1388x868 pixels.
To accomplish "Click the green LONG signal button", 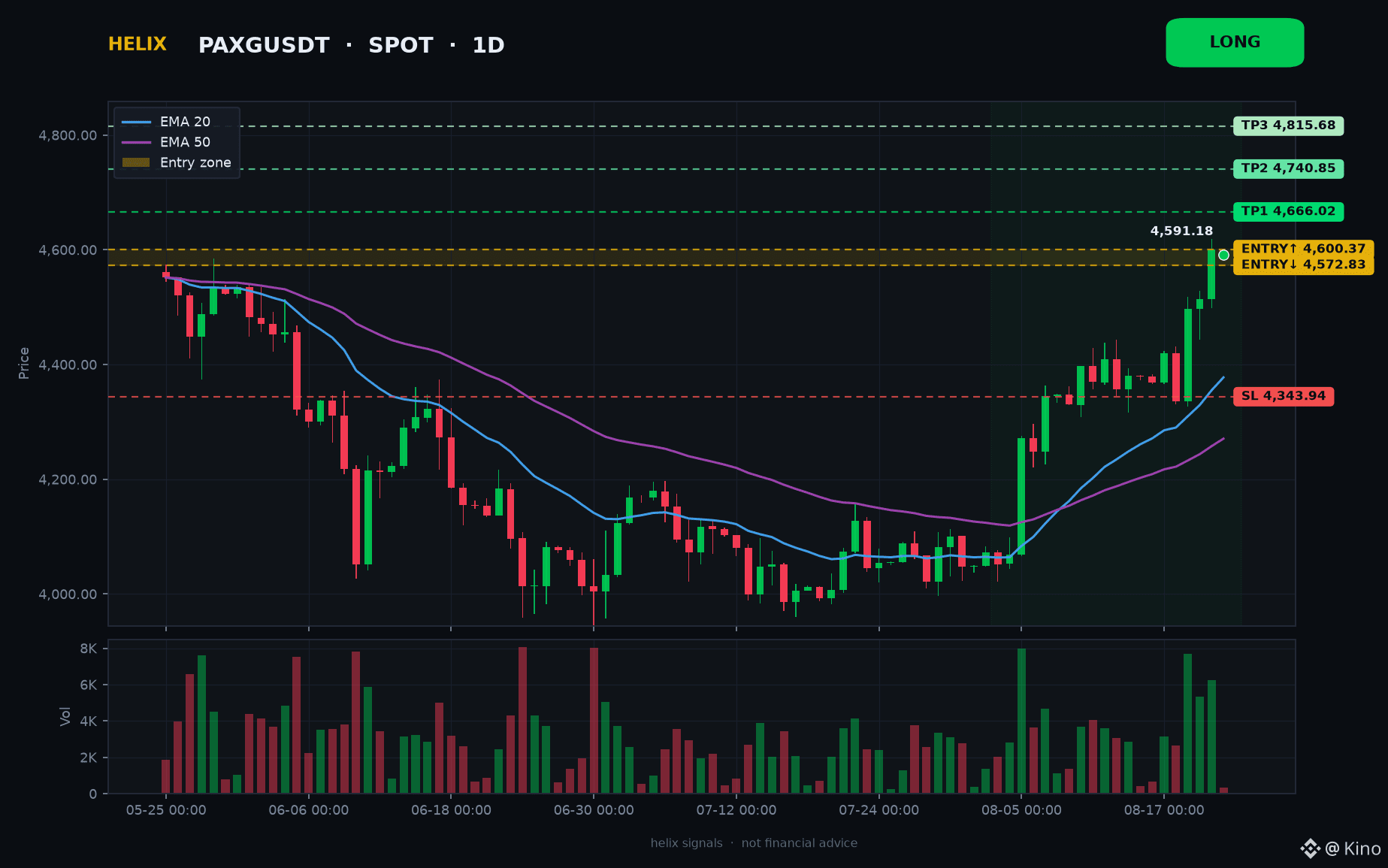I will click(1235, 43).
